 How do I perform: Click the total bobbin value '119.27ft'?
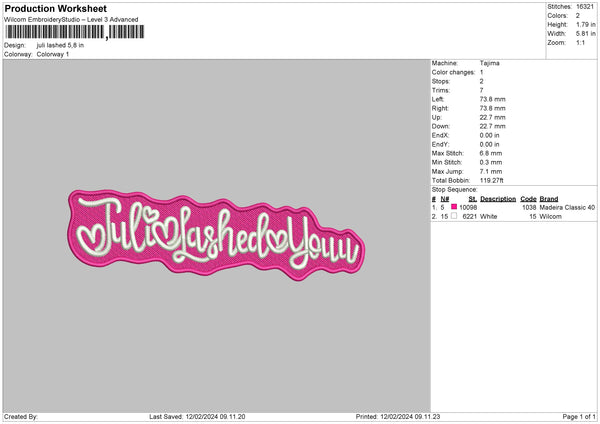click(491, 180)
